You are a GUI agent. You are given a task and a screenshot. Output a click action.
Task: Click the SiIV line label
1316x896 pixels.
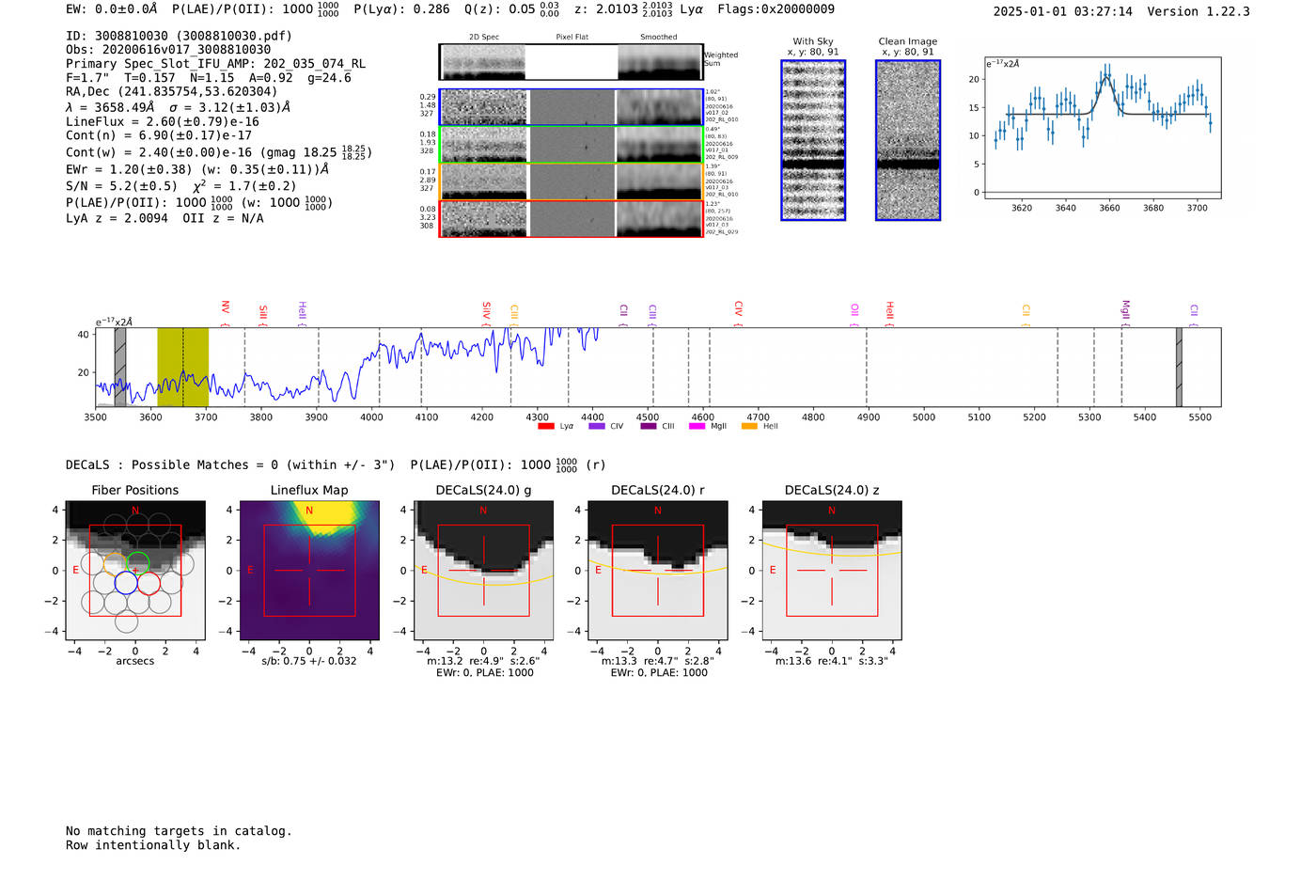pos(486,312)
